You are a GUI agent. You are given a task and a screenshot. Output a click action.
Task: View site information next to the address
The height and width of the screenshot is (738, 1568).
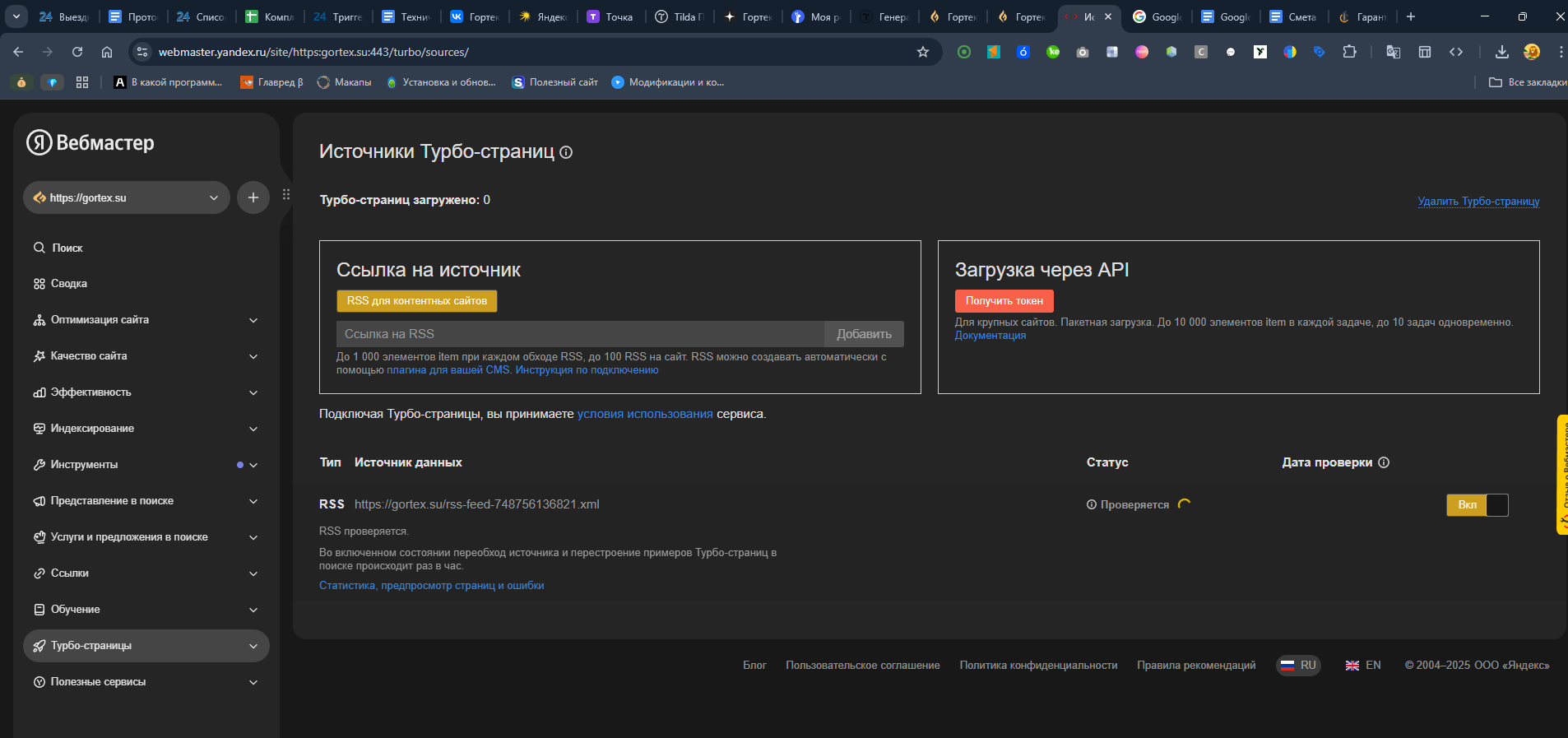tap(142, 52)
